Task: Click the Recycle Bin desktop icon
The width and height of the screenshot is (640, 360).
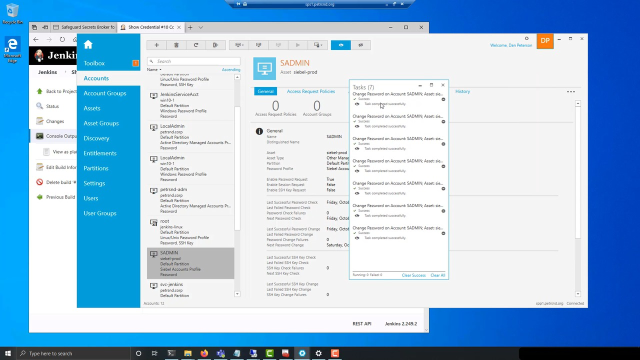Action: pos(12,13)
